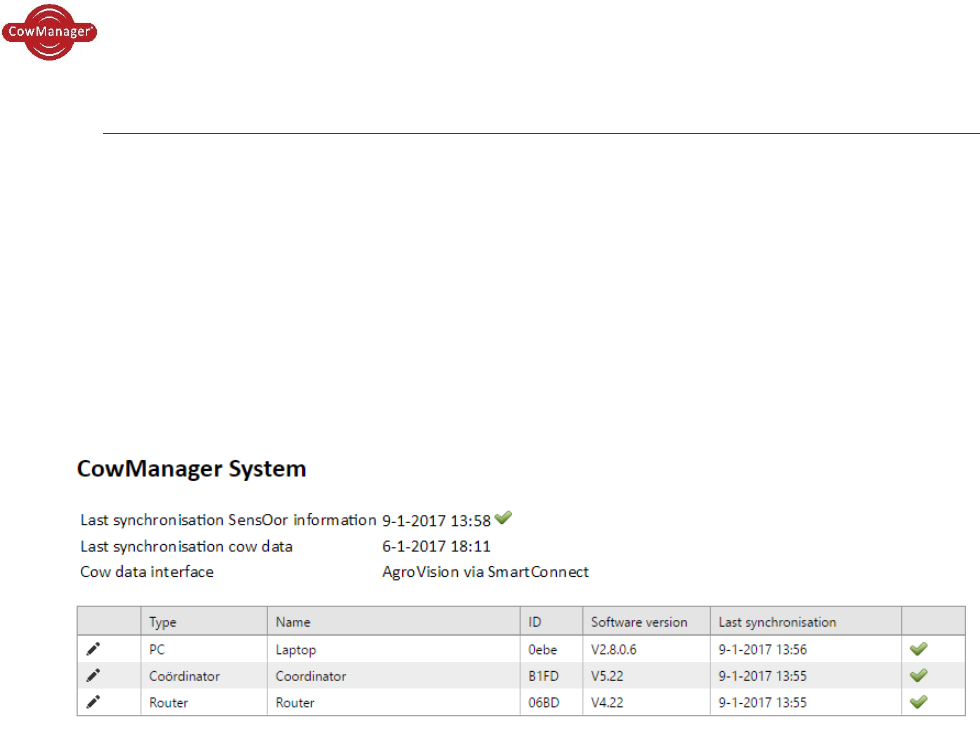Select the CowManager System heading
This screenshot has width=980, height=735.
(191, 469)
